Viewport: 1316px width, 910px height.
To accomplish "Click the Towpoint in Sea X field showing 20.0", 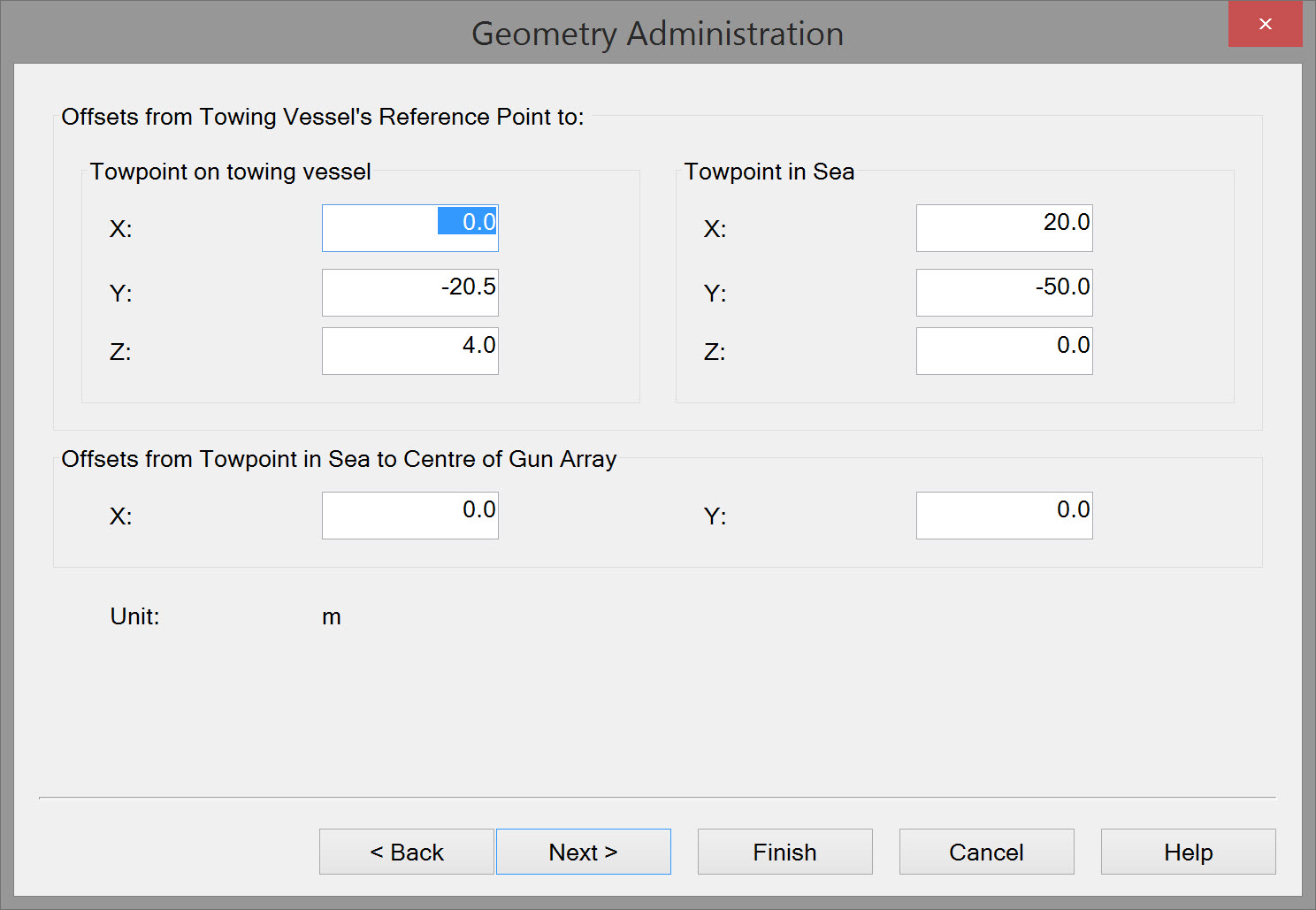I will click(x=1004, y=228).
